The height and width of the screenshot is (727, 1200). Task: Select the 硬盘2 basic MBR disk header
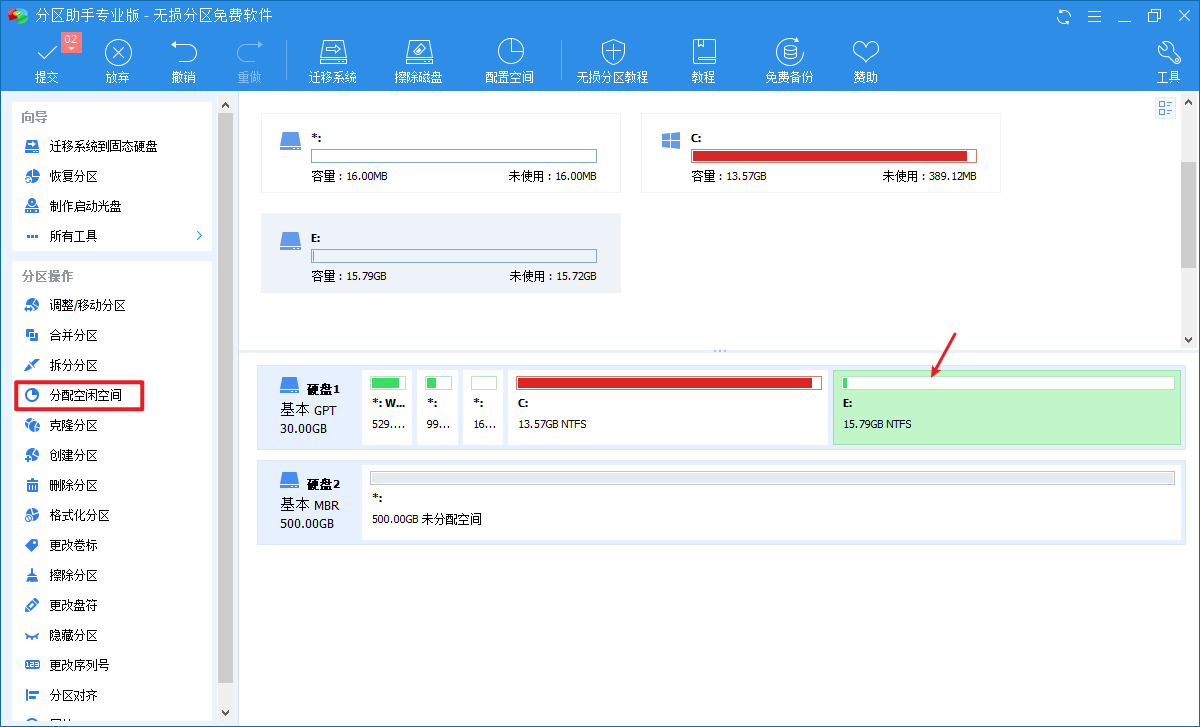click(x=309, y=502)
